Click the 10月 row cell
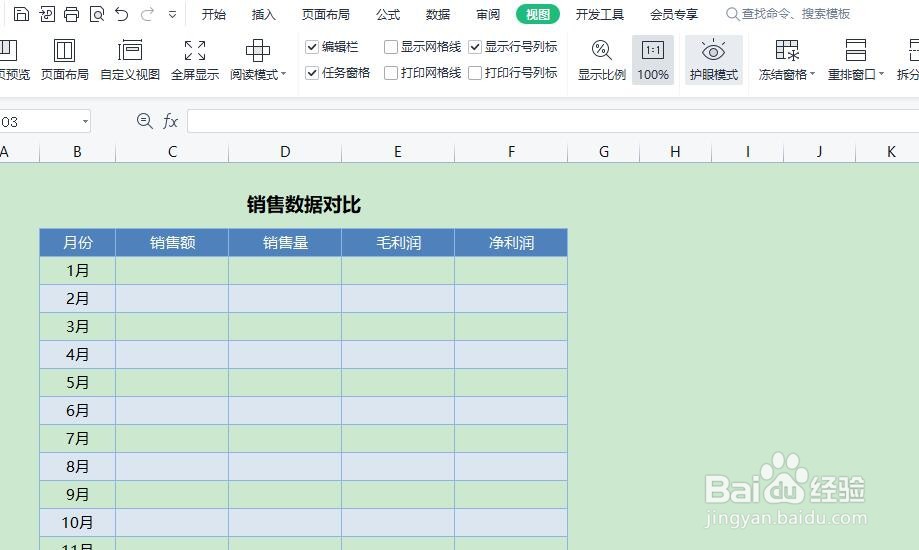 (x=77, y=522)
